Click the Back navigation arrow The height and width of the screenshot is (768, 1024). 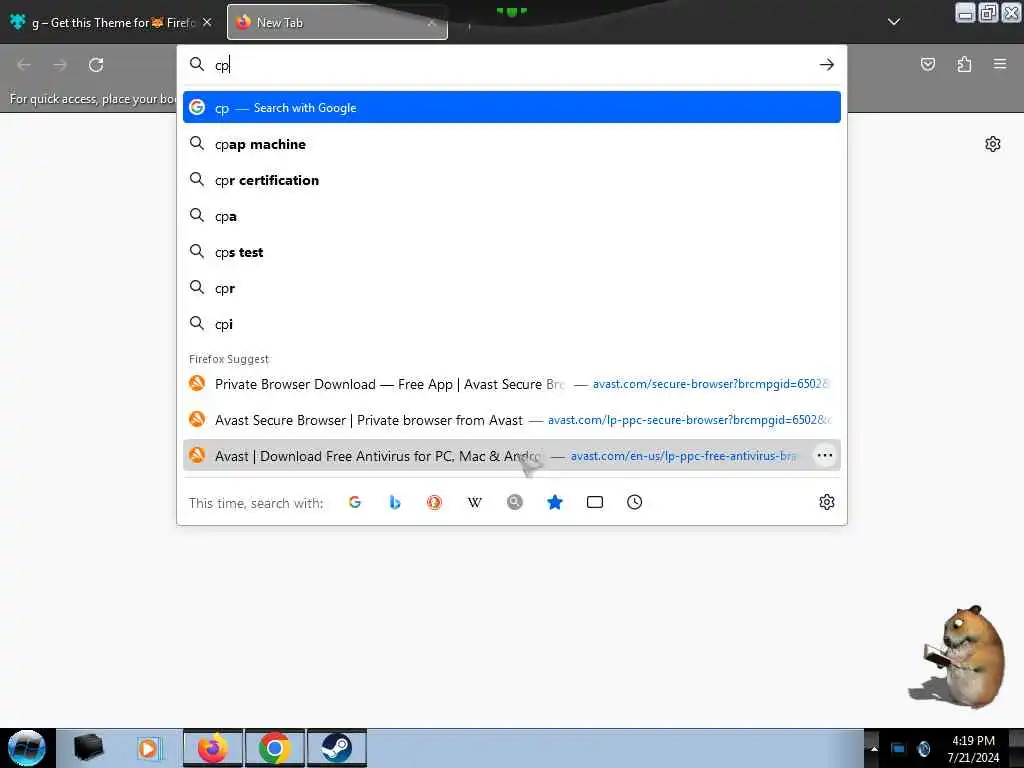point(24,65)
